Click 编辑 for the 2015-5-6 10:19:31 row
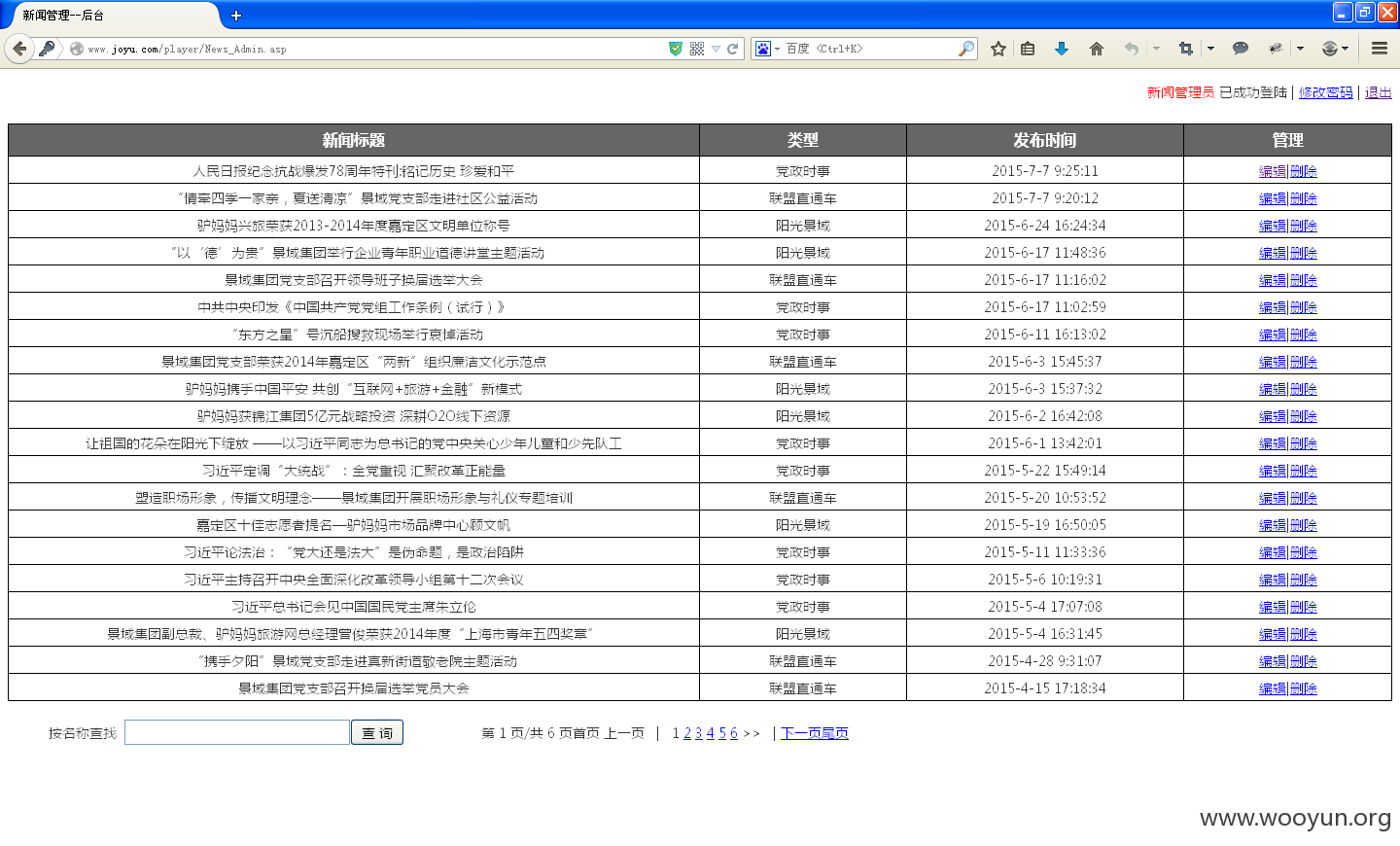 tap(1273, 580)
